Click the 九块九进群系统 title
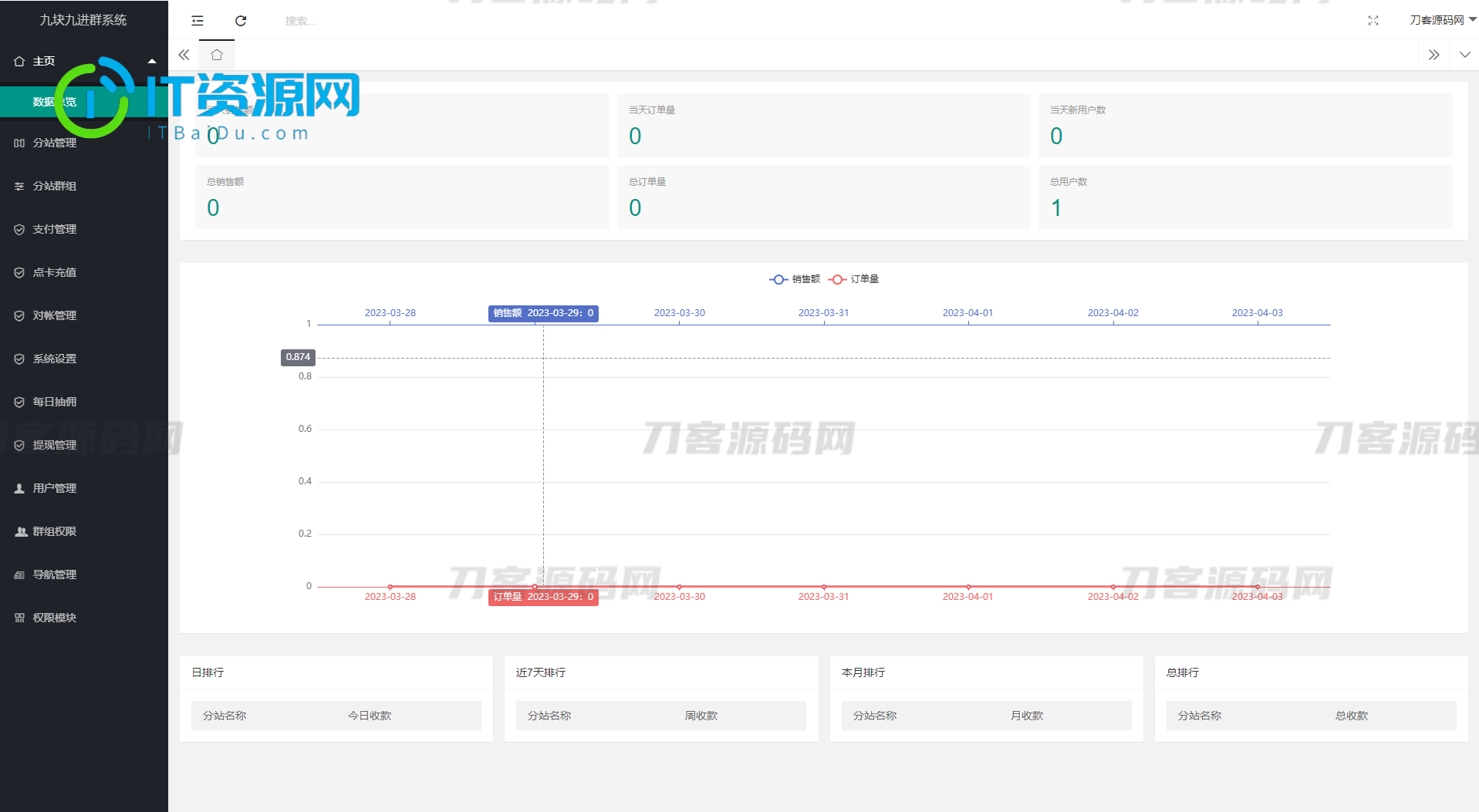This screenshot has width=1479, height=812. pyautogui.click(x=83, y=20)
